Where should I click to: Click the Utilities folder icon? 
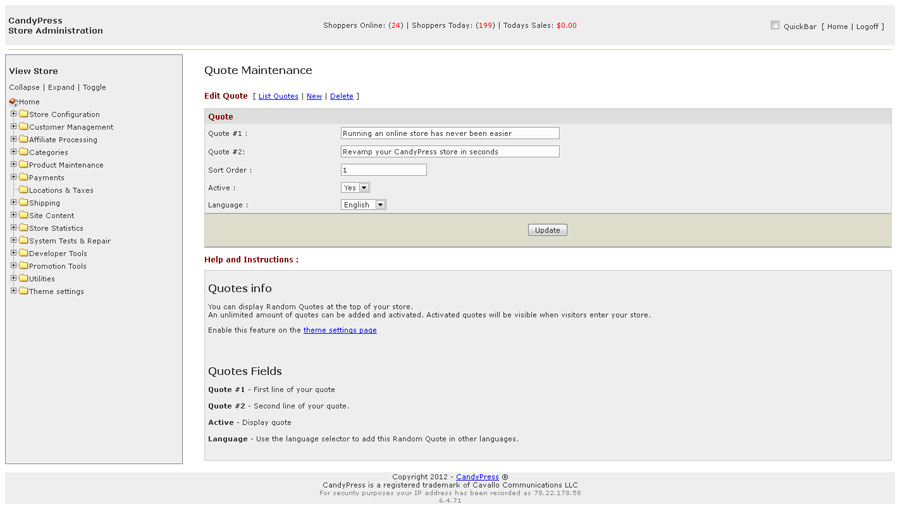click(x=24, y=278)
